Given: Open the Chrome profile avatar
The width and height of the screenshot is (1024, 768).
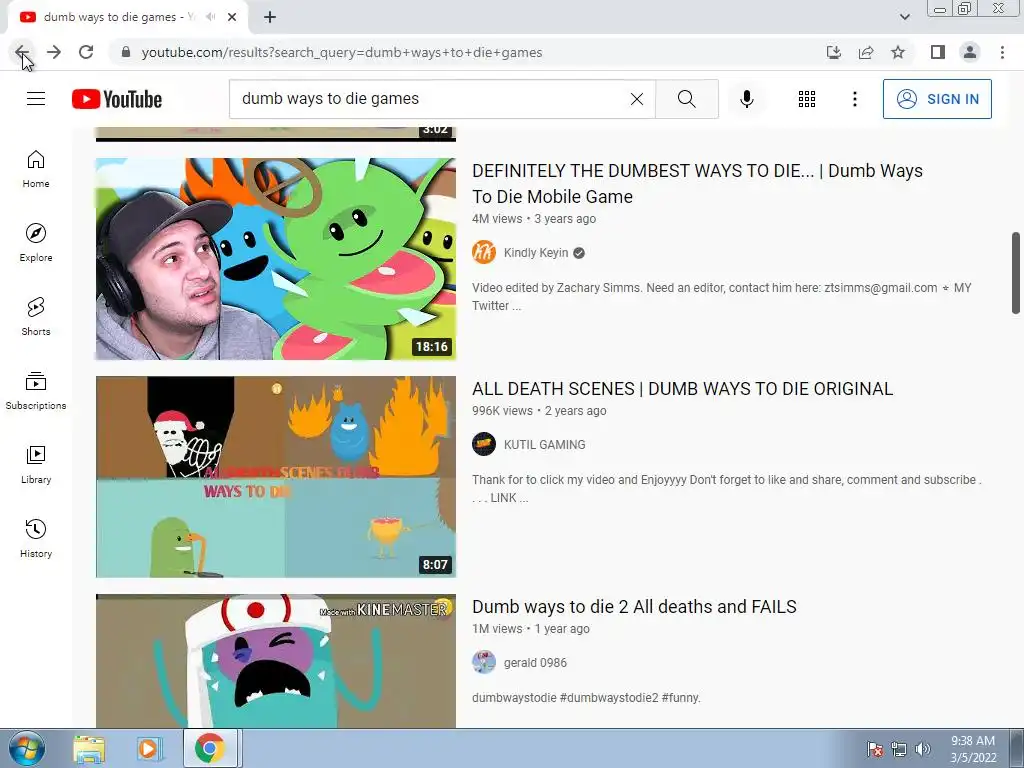Looking at the screenshot, I should 970,52.
